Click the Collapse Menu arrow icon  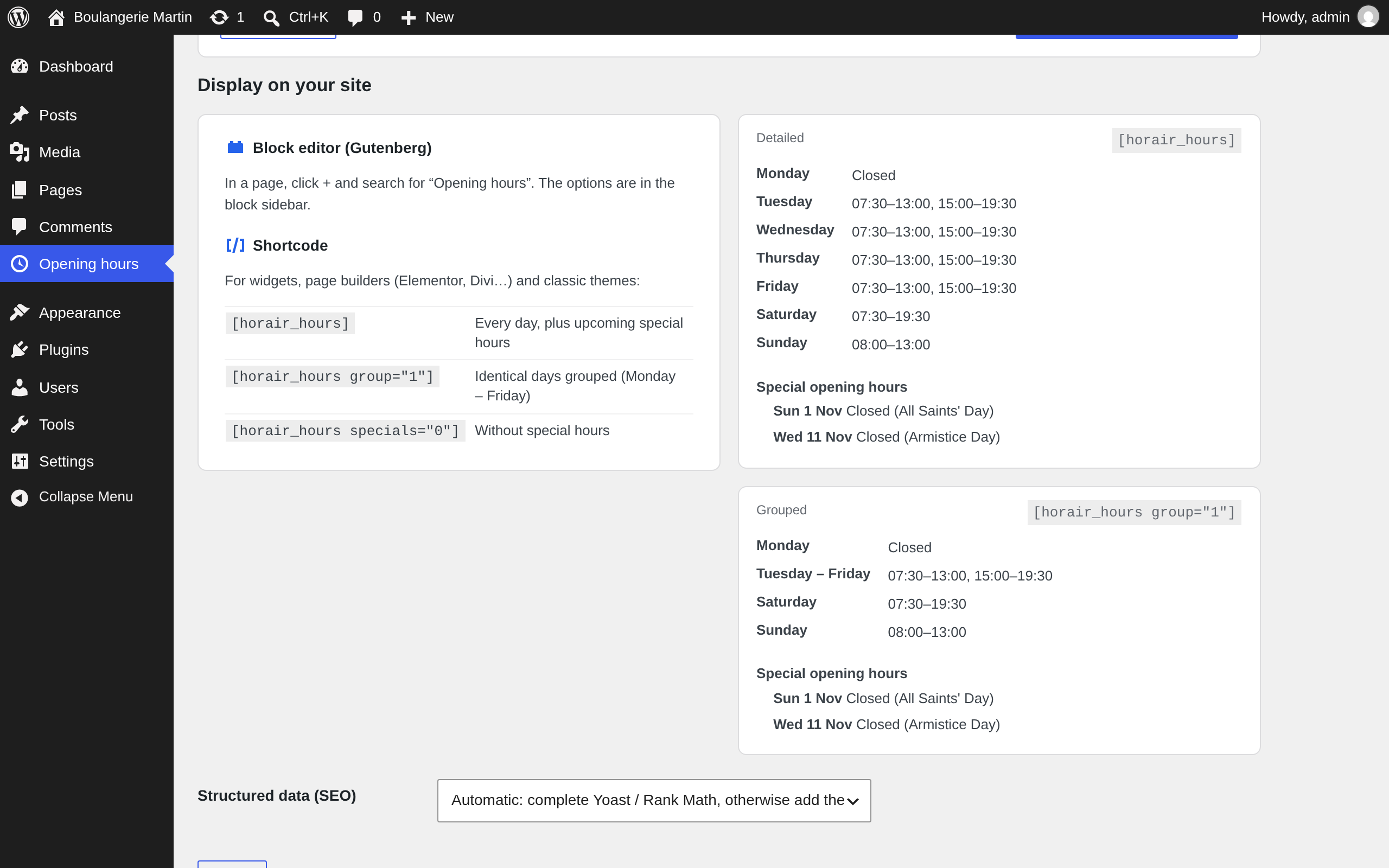click(20, 497)
